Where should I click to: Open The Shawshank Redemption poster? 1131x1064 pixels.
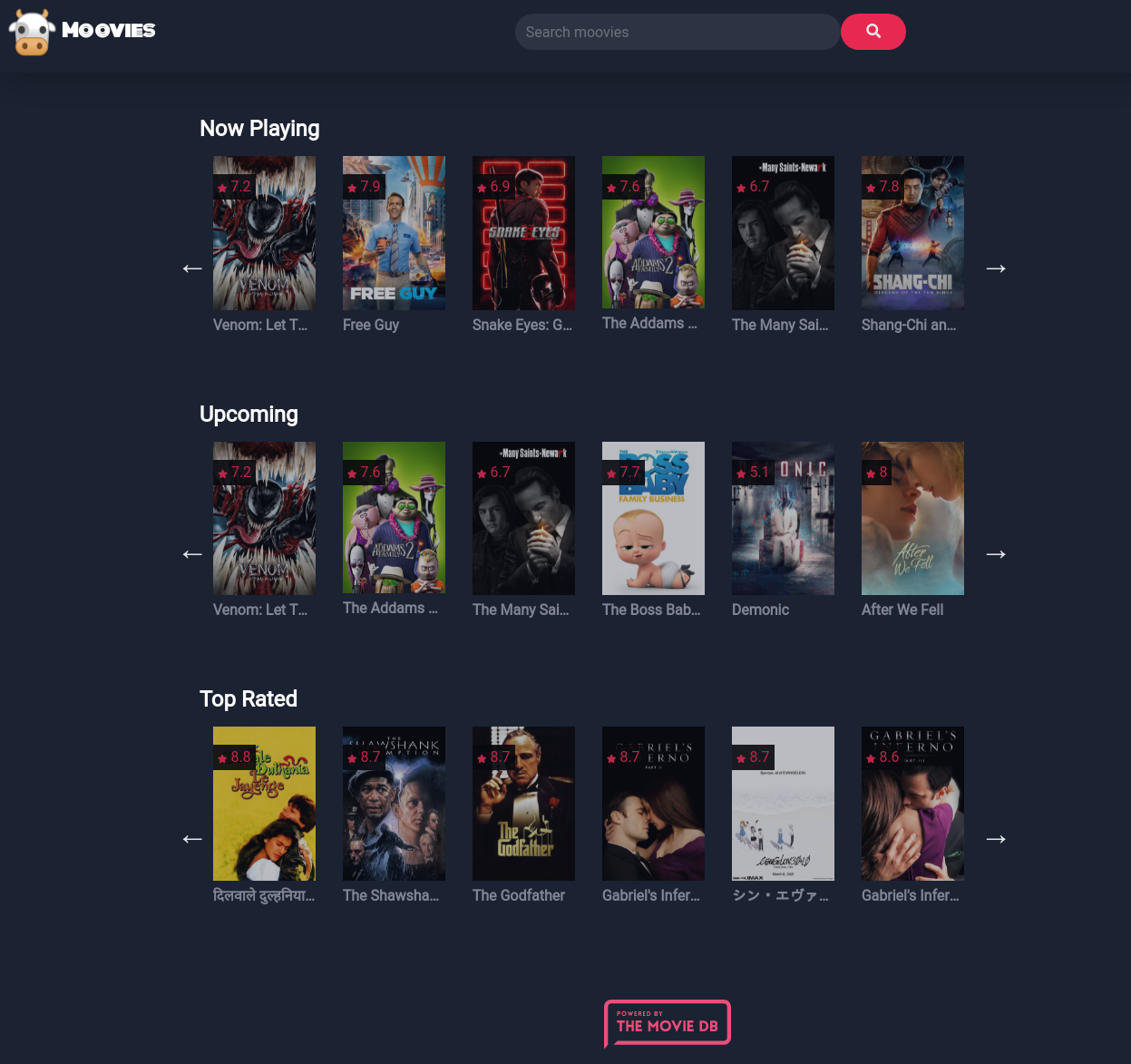point(394,804)
